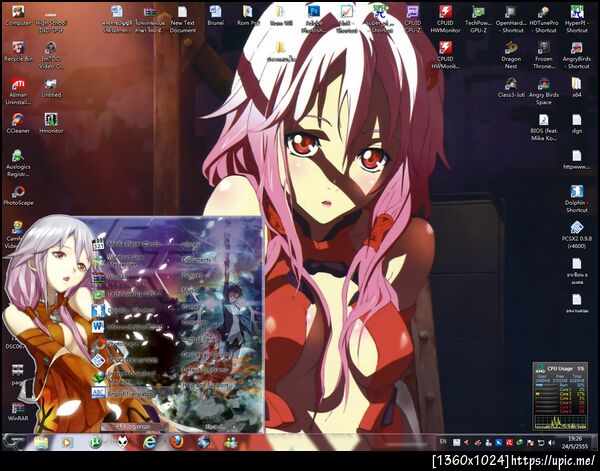Launch Windows Media Player from taskbar
The image size is (600, 471).
pyautogui.click(x=67, y=442)
